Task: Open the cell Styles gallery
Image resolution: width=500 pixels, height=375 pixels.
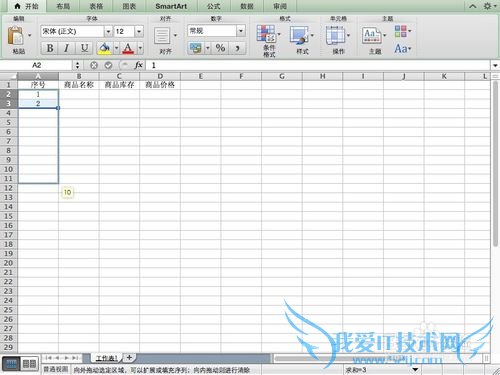Action: (299, 36)
